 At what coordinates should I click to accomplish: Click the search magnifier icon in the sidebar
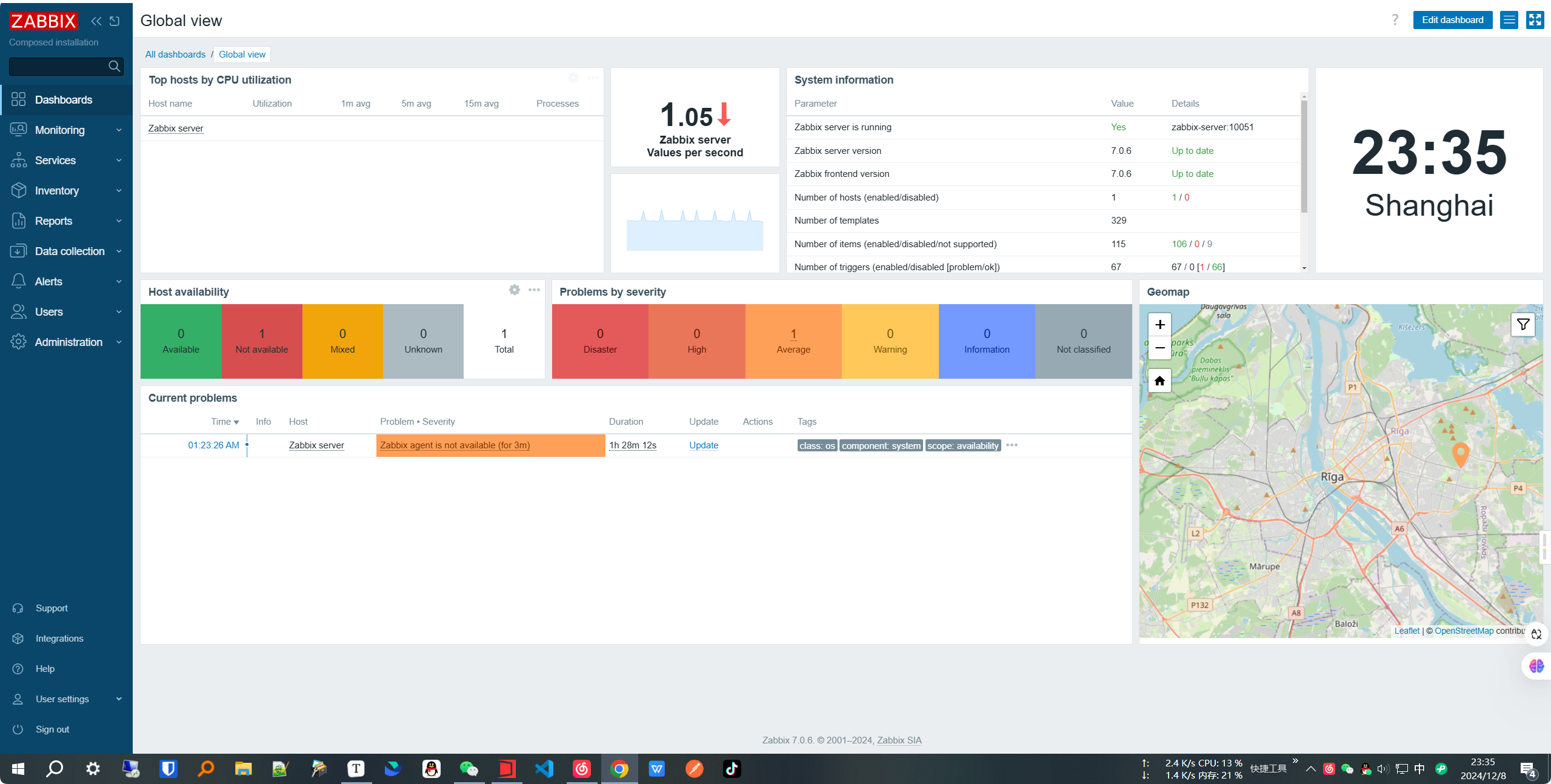[114, 66]
